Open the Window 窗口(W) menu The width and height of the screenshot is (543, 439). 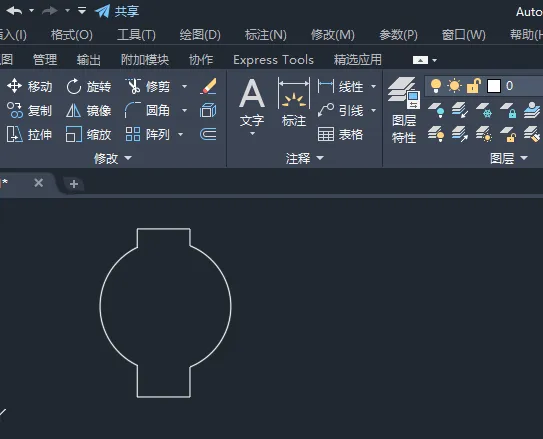pos(463,35)
